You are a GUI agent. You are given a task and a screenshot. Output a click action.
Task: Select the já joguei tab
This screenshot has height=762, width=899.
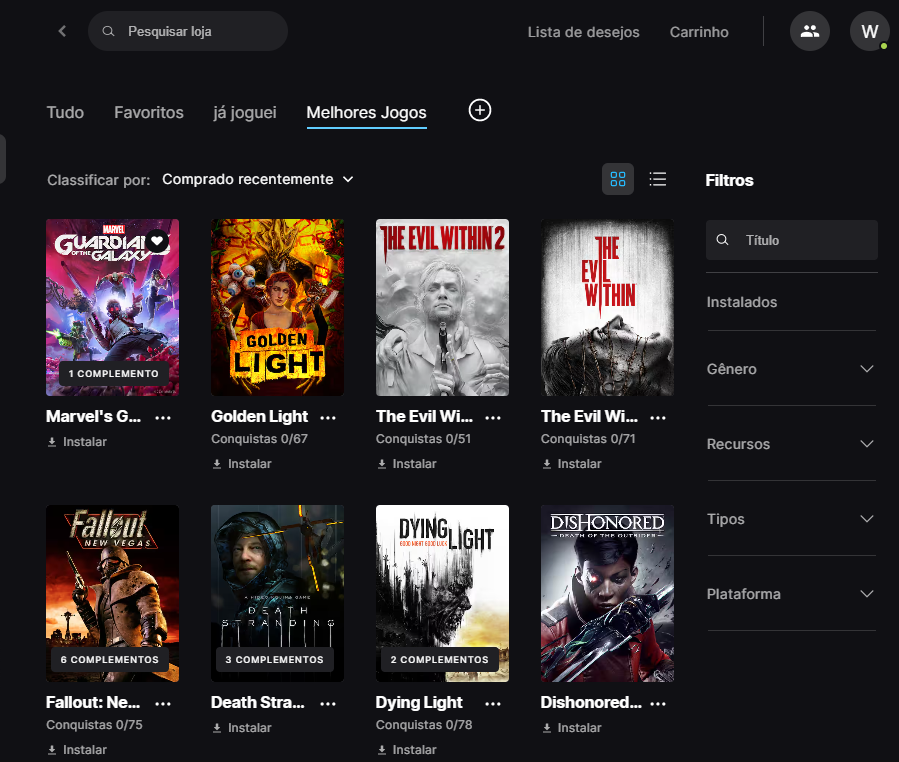245,113
